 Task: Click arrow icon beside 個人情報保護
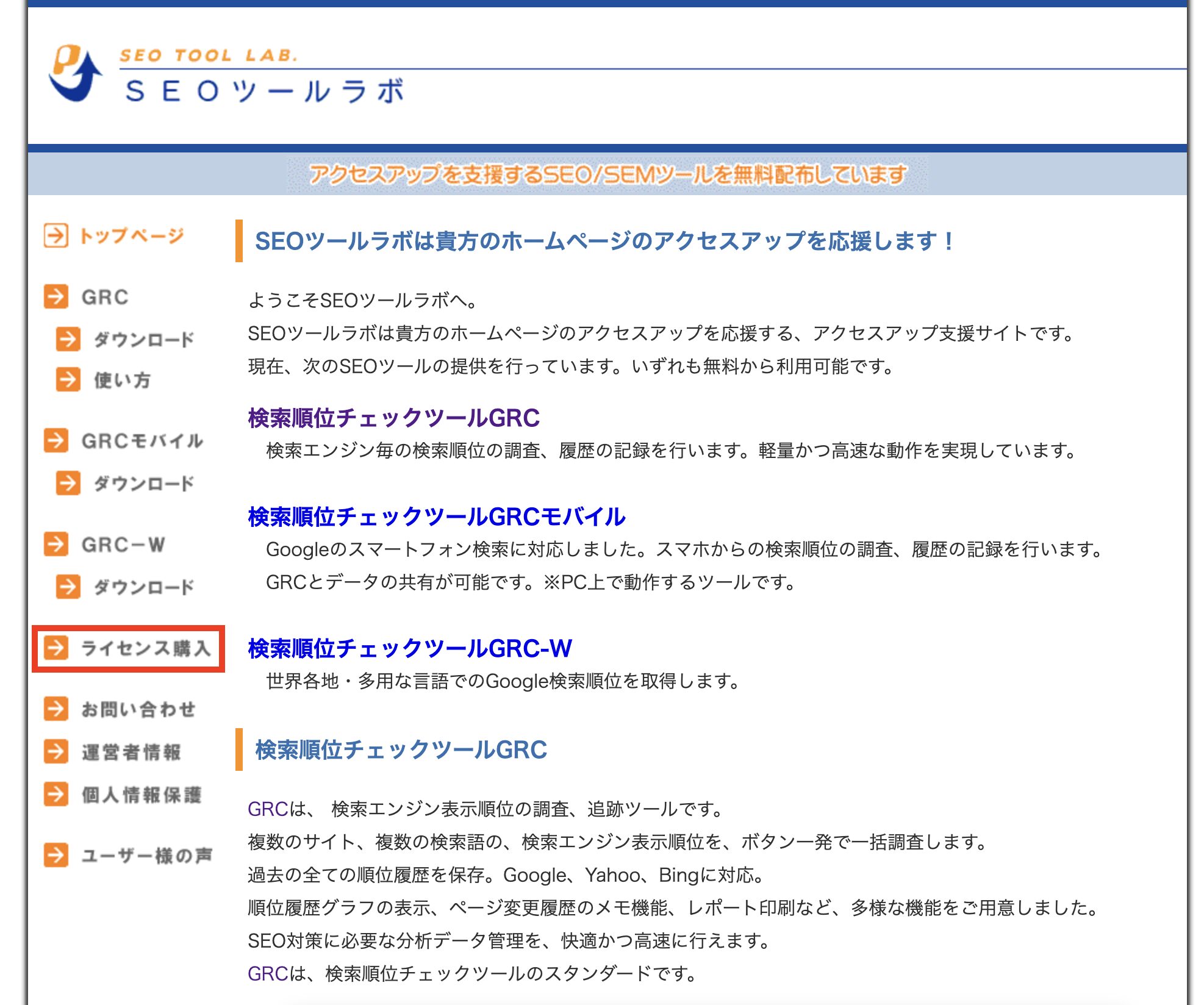56,794
